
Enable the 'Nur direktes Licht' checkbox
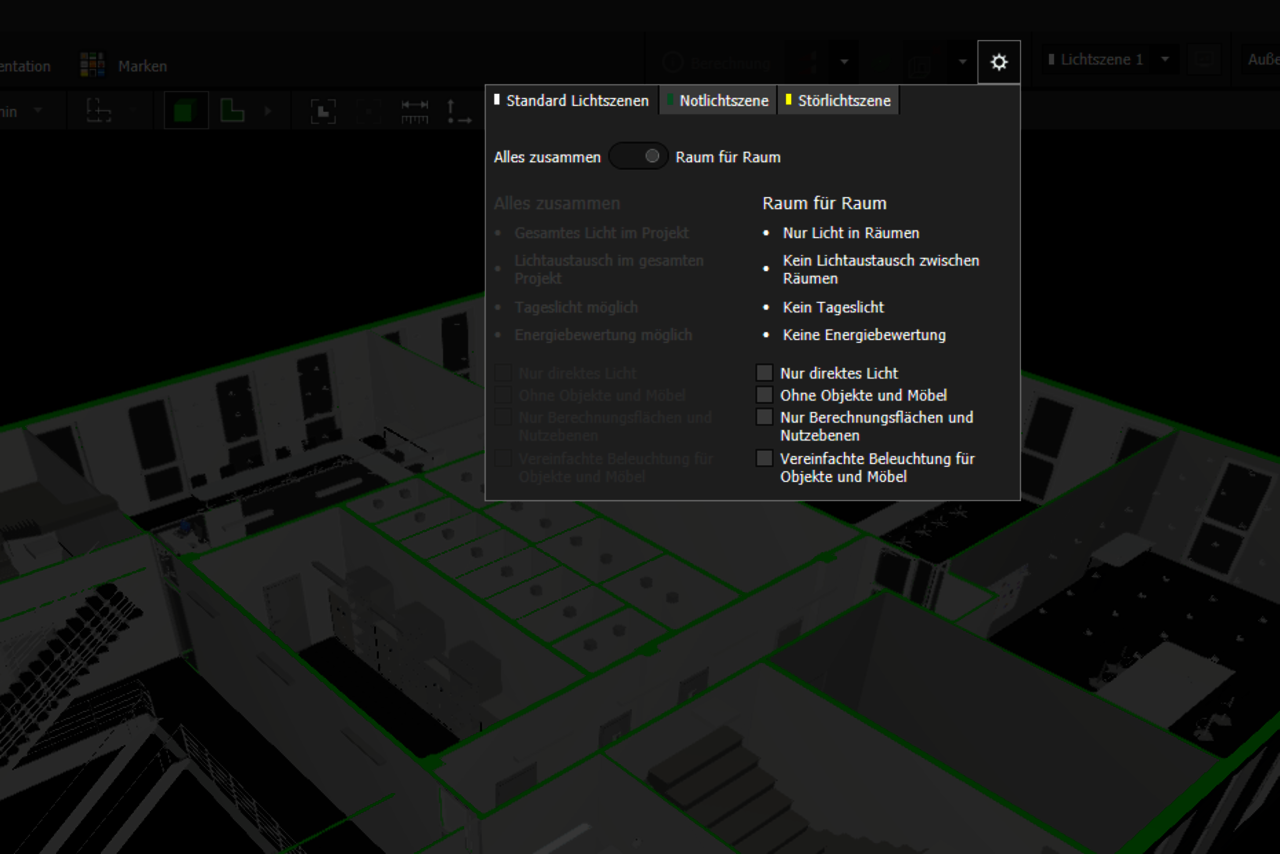[x=764, y=373]
